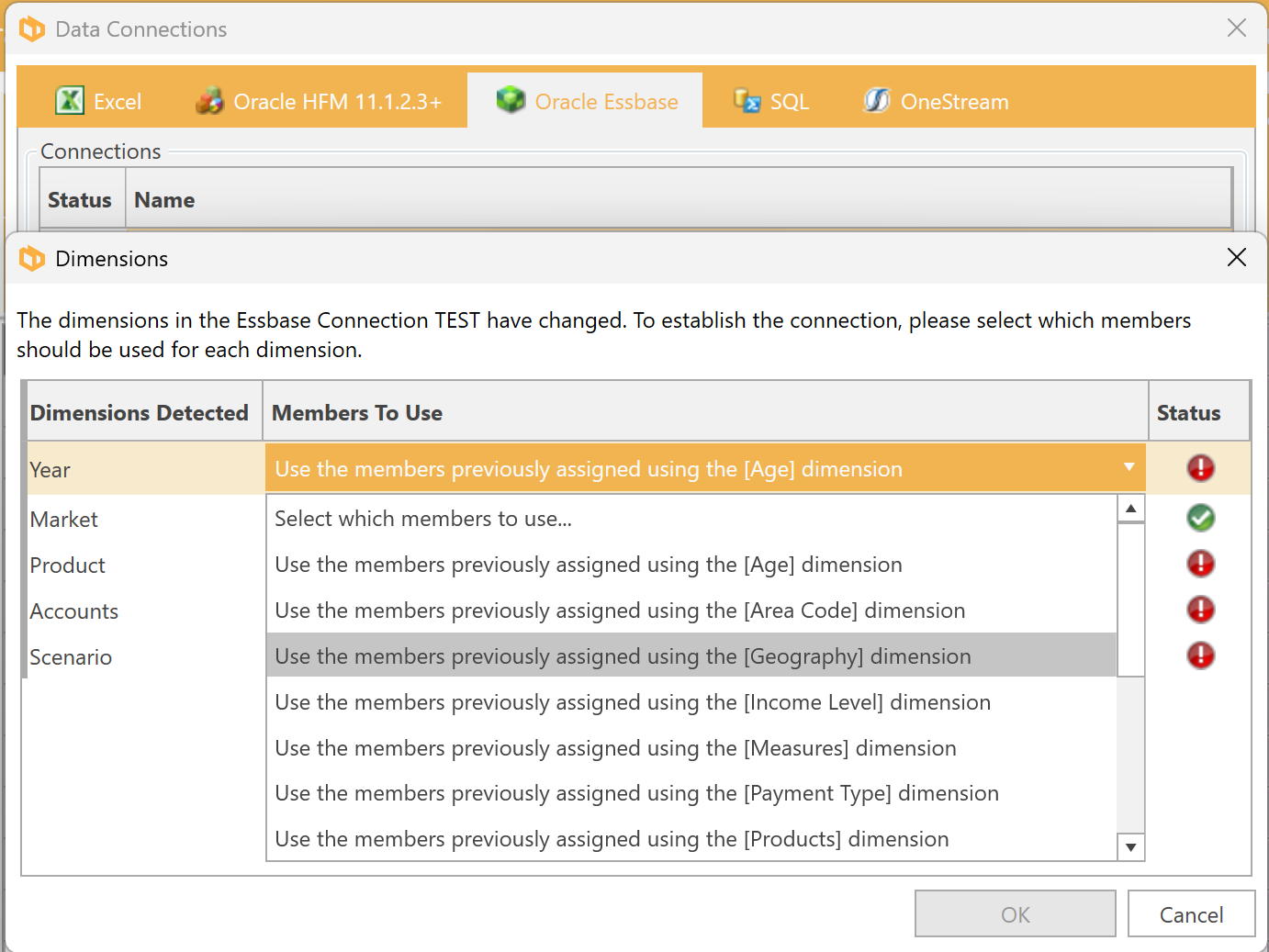The height and width of the screenshot is (952, 1269).
Task: Click the dropdown list scroll down arrow
Action: coord(1131,847)
